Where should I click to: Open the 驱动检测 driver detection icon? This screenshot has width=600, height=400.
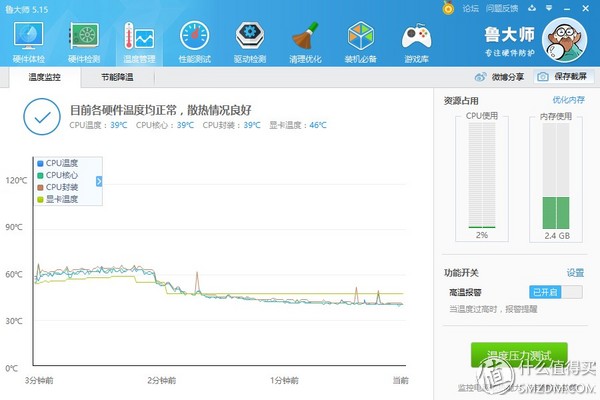tap(249, 36)
